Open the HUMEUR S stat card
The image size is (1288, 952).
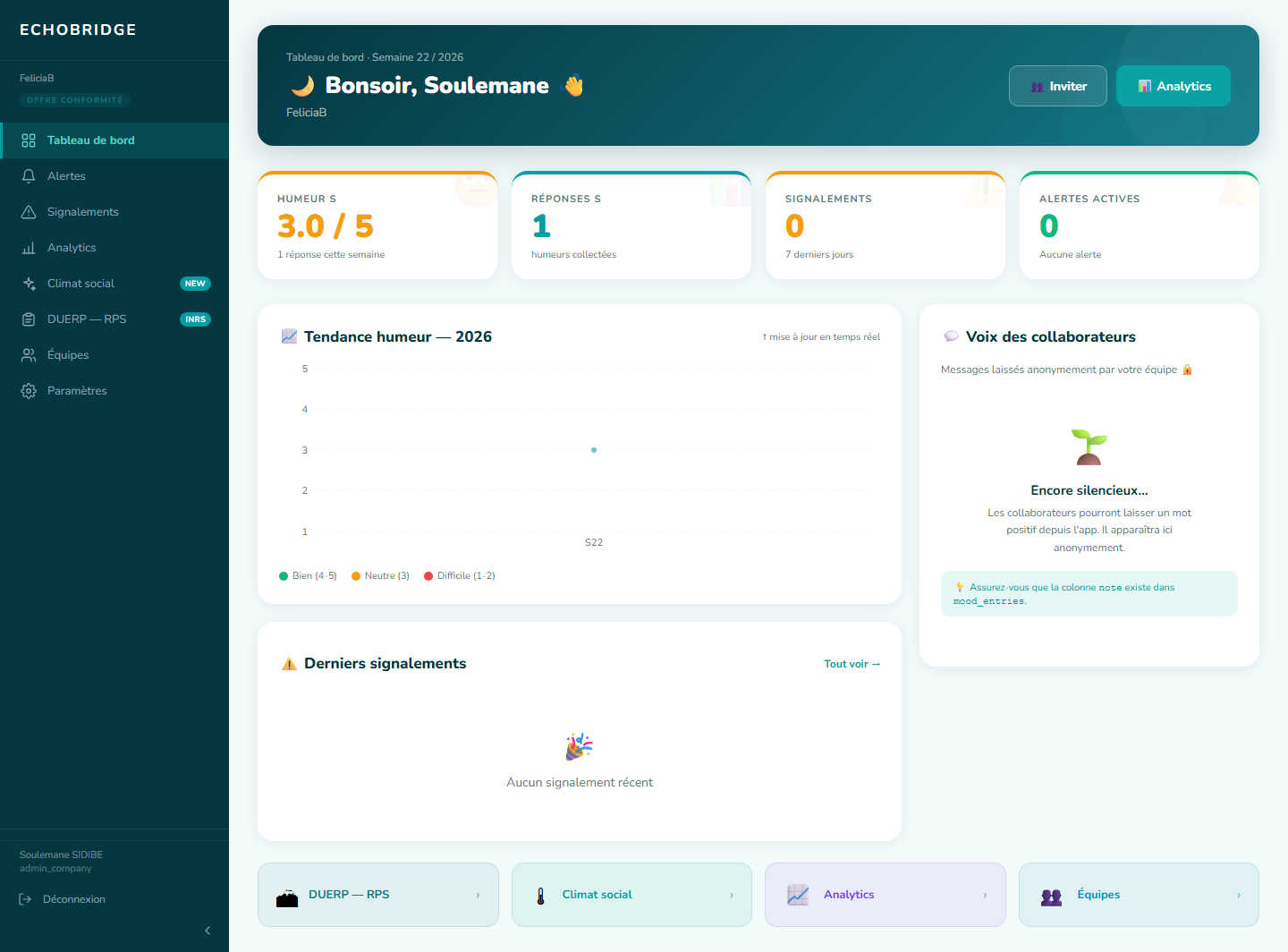pyautogui.click(x=377, y=225)
